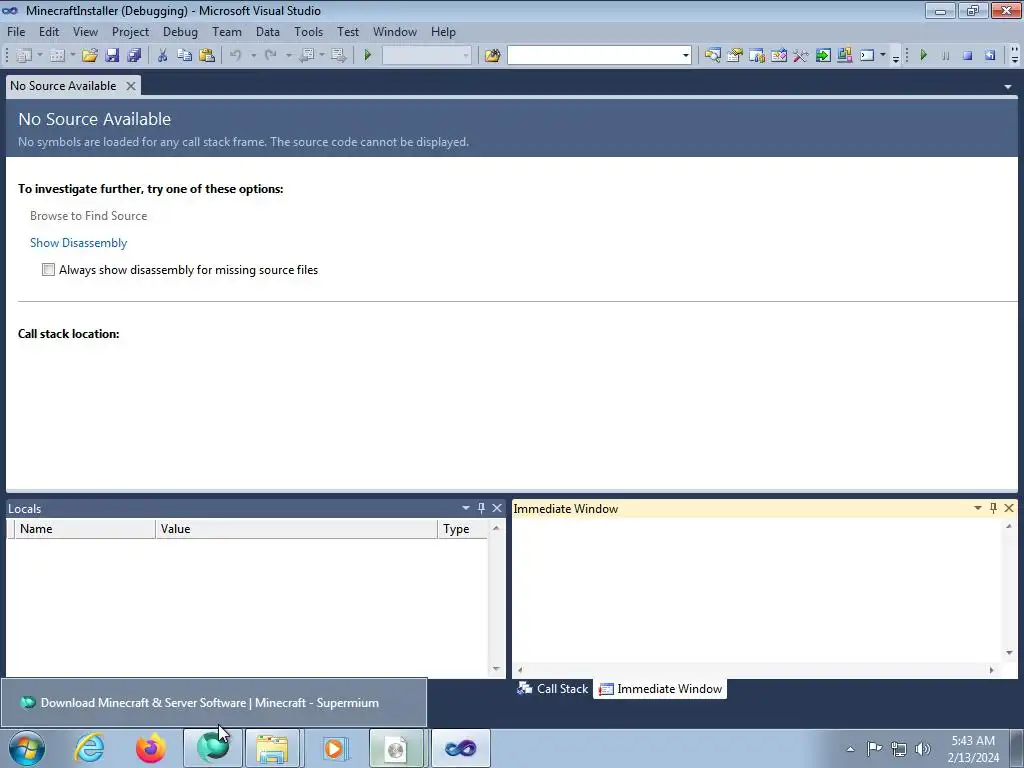Click the Redo arrow icon
This screenshot has width=1024, height=768.
click(x=270, y=56)
